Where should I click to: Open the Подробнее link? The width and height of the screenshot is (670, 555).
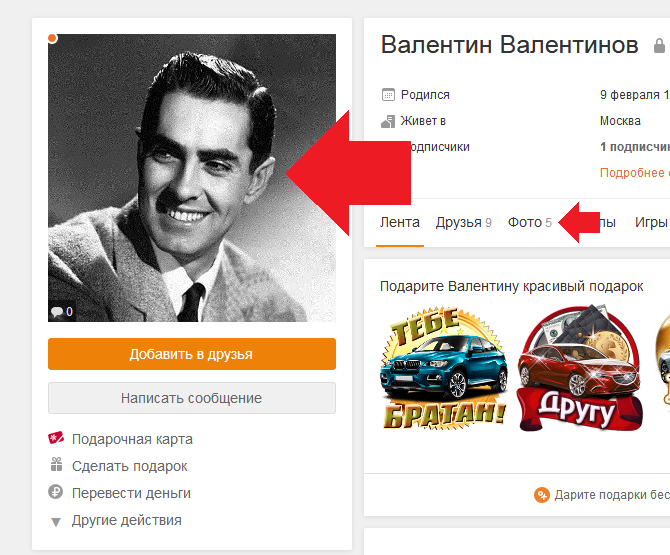(x=634, y=173)
